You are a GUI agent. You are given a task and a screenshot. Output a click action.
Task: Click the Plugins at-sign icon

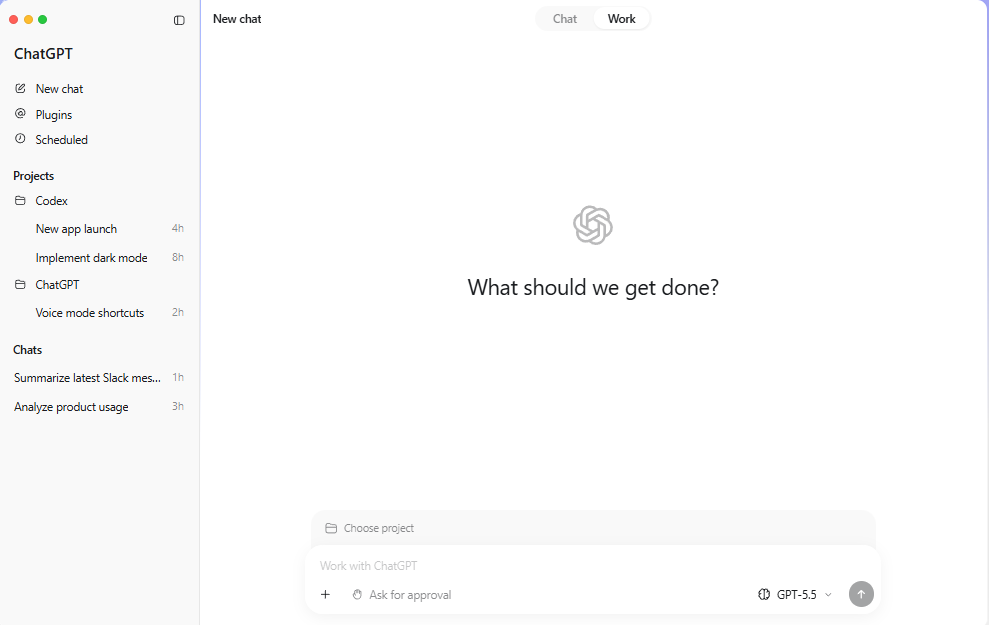click(x=20, y=114)
